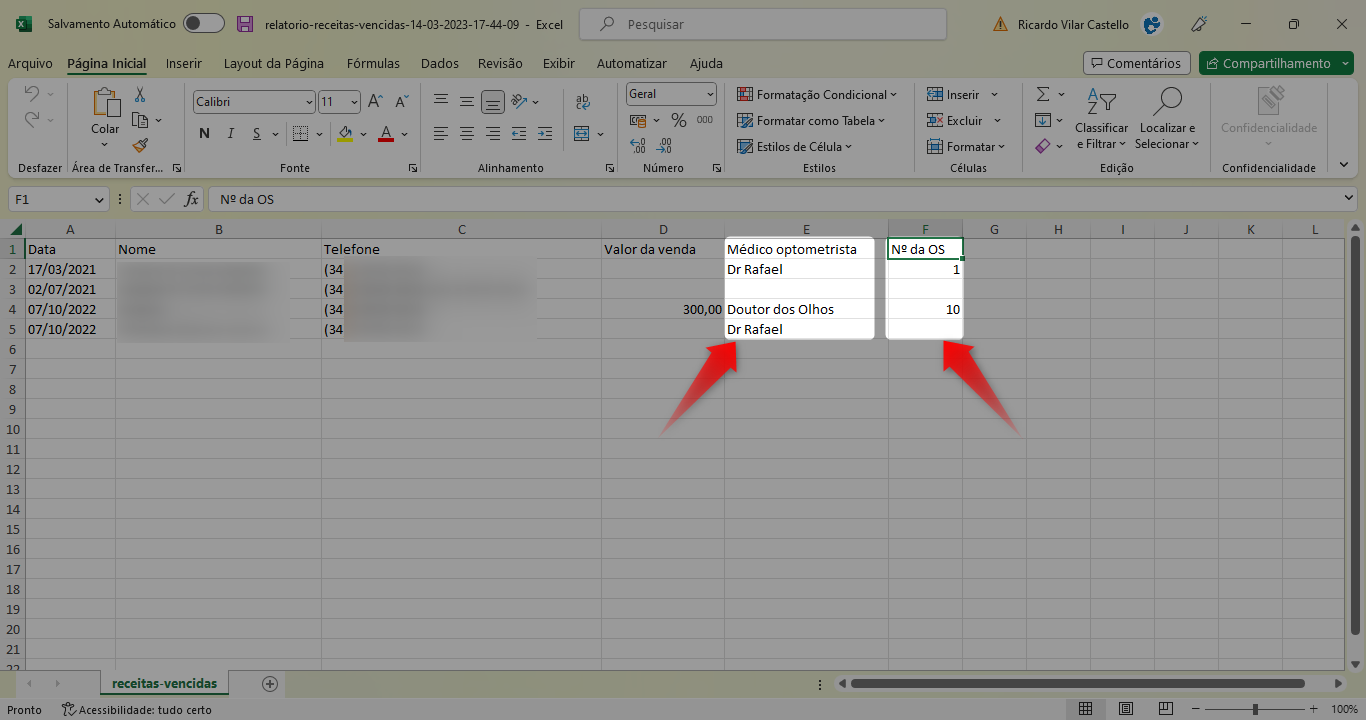Toggle Bold N formatting
The width and height of the screenshot is (1366, 720).
pyautogui.click(x=204, y=134)
